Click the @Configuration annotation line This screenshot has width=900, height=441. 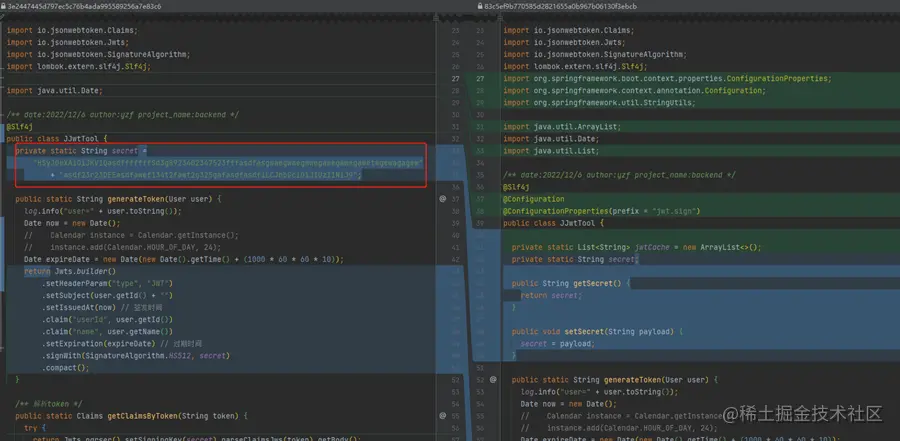(534, 199)
